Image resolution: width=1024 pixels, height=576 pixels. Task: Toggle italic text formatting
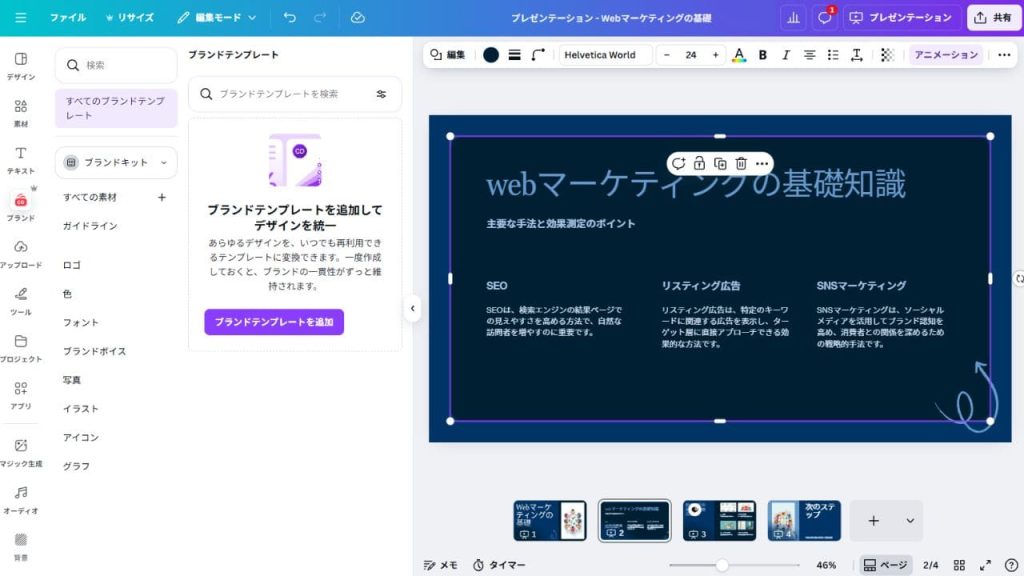786,55
